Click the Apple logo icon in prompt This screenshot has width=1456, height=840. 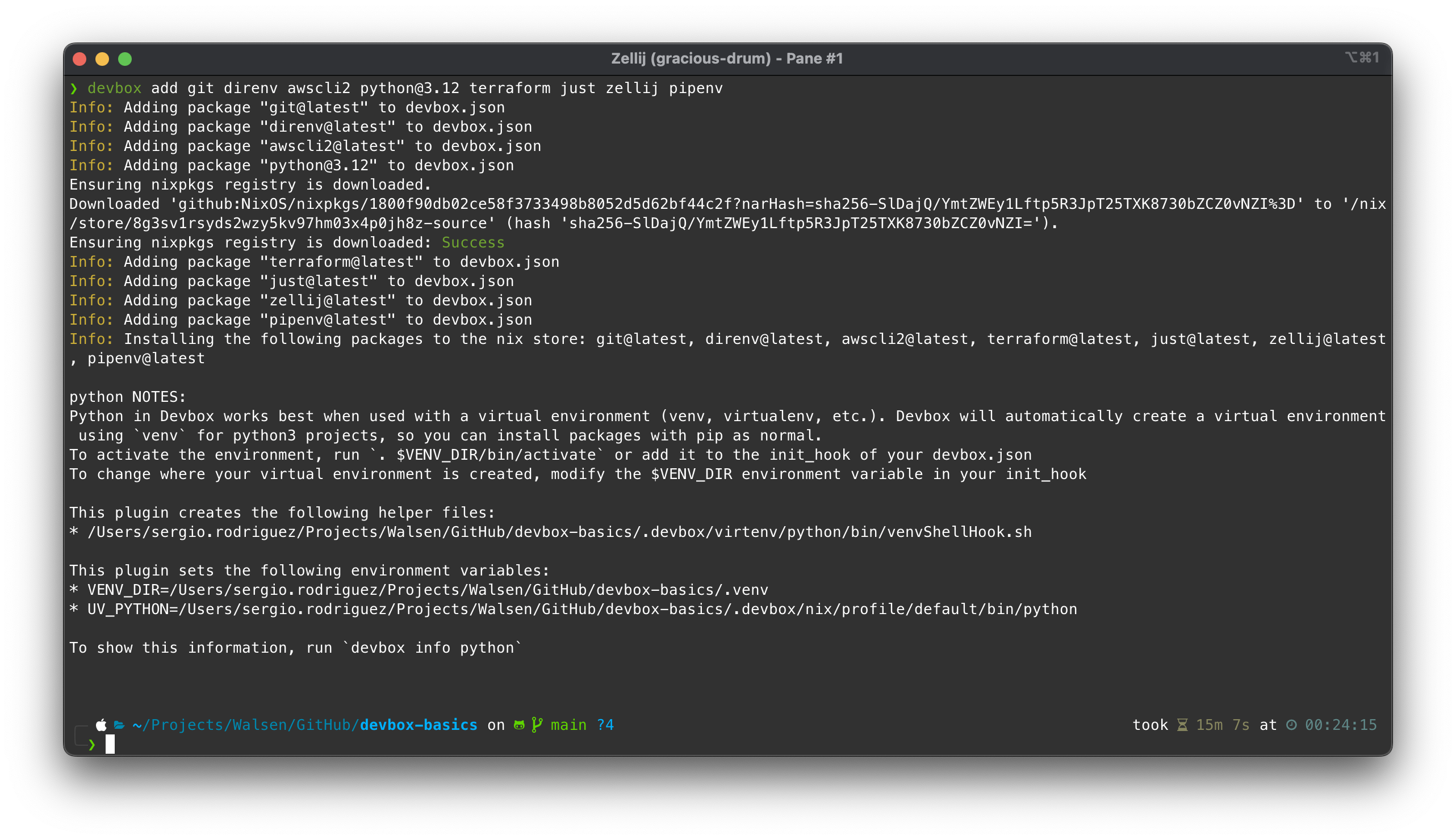click(101, 725)
